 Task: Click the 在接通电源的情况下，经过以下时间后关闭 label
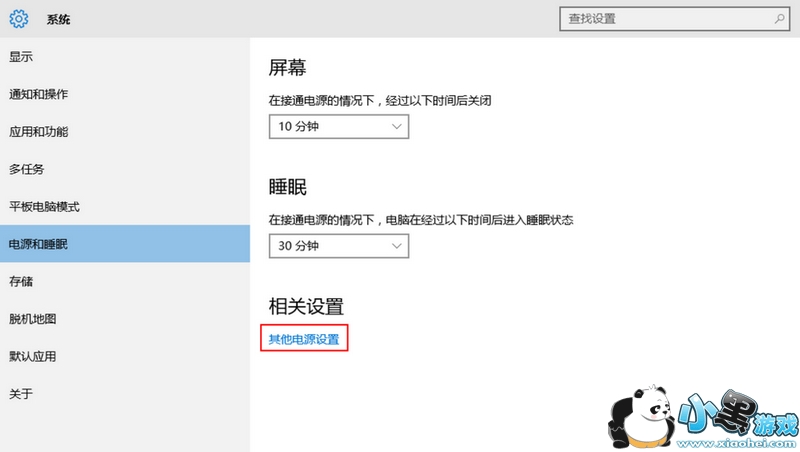380,101
